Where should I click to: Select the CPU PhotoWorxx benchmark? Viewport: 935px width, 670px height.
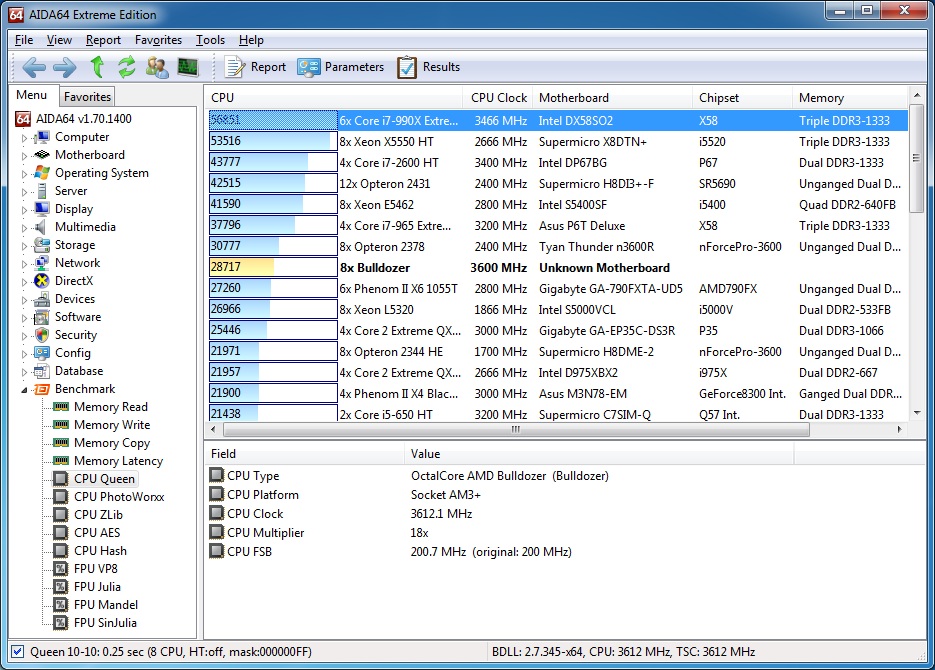coord(119,497)
